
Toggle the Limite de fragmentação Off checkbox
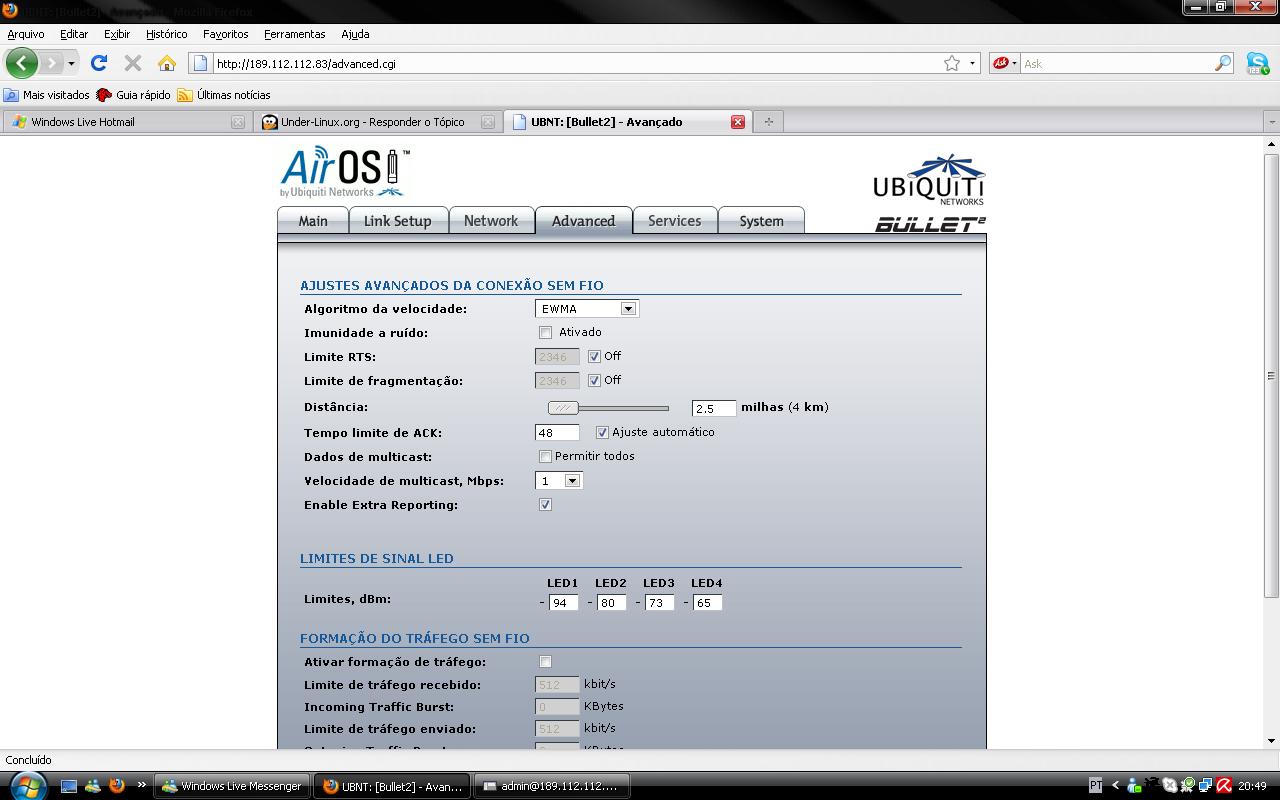pos(594,381)
